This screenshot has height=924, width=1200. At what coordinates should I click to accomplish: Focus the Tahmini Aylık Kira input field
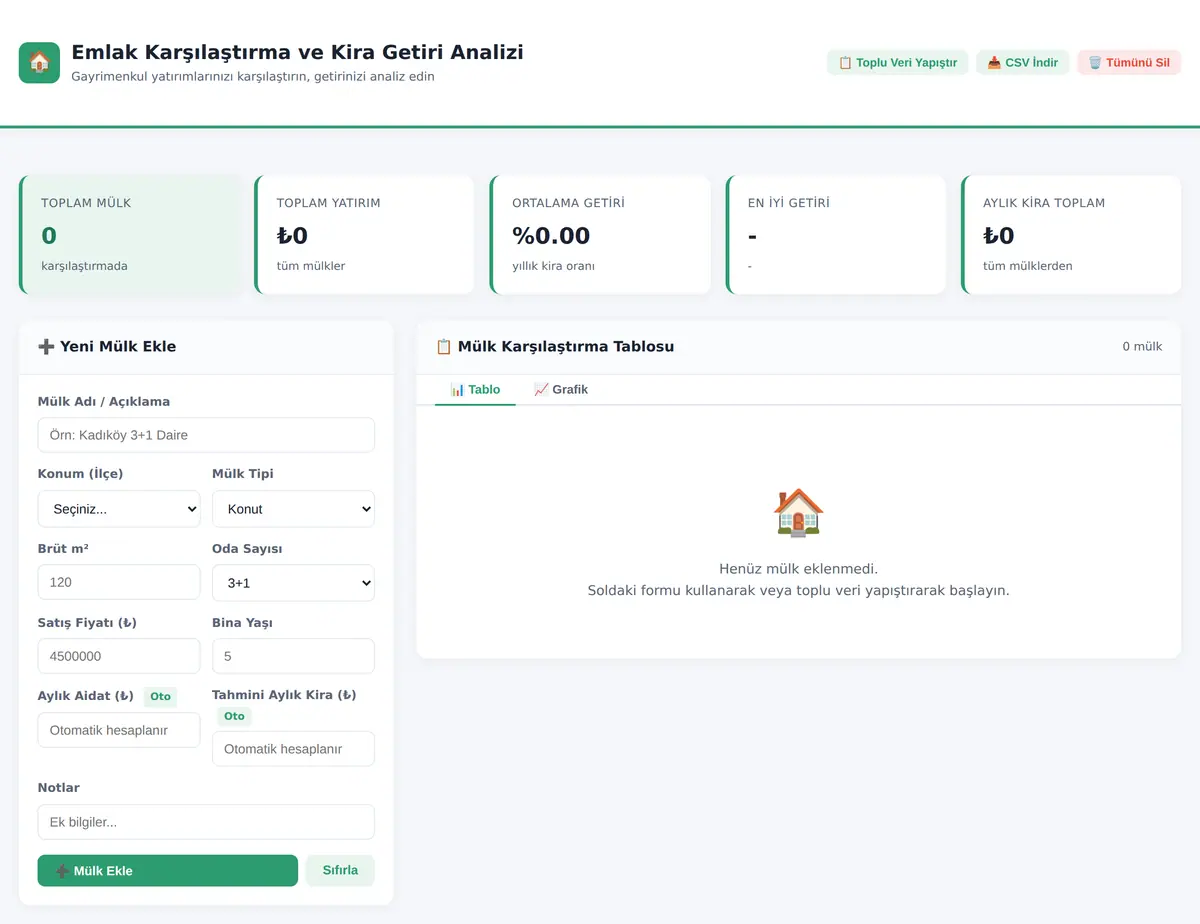pos(293,749)
